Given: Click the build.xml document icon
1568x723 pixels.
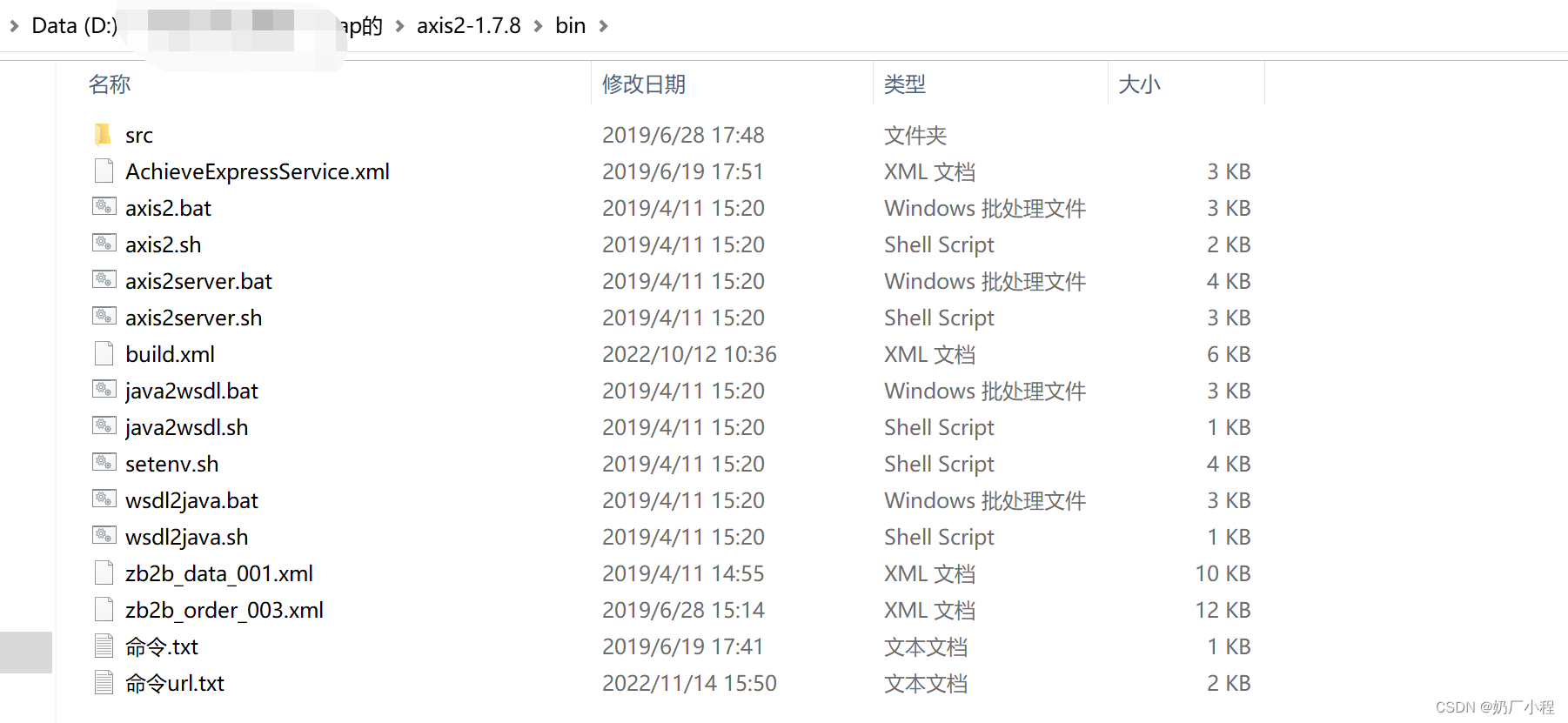Looking at the screenshot, I should point(104,353).
